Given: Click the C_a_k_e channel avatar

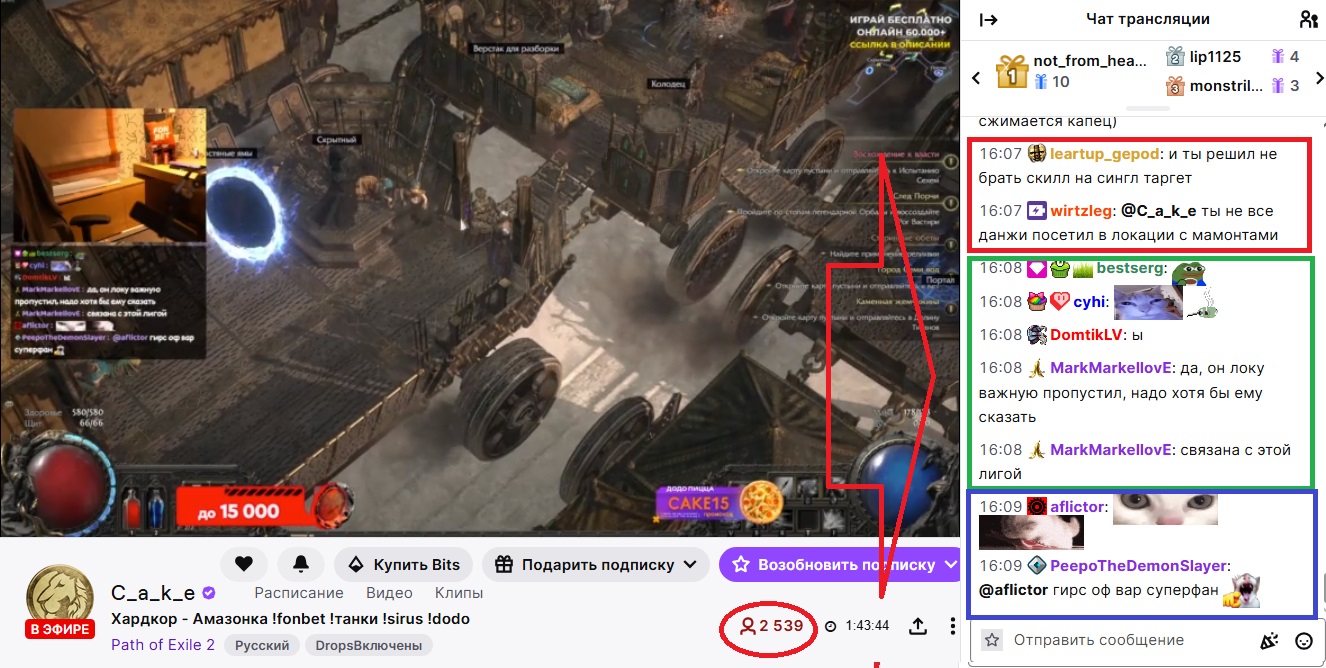Looking at the screenshot, I should 60,597.
